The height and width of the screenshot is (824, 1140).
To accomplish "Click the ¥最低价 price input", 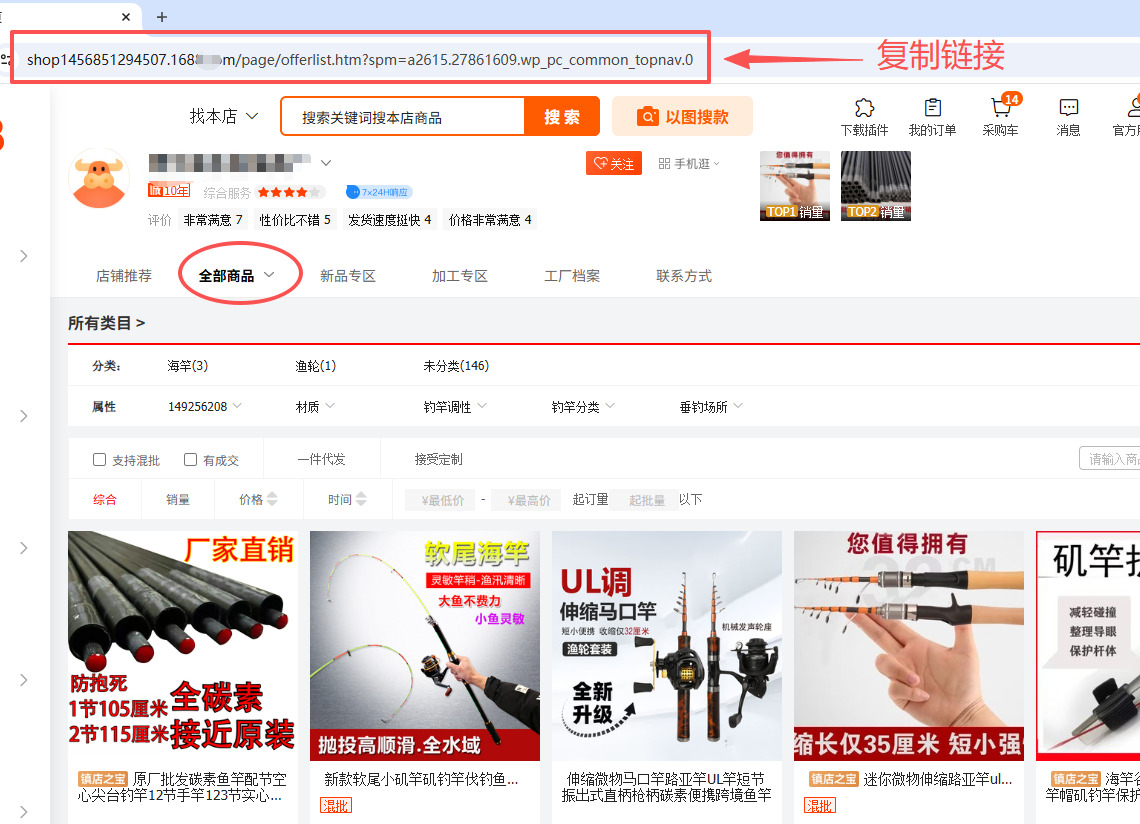I will [439, 500].
